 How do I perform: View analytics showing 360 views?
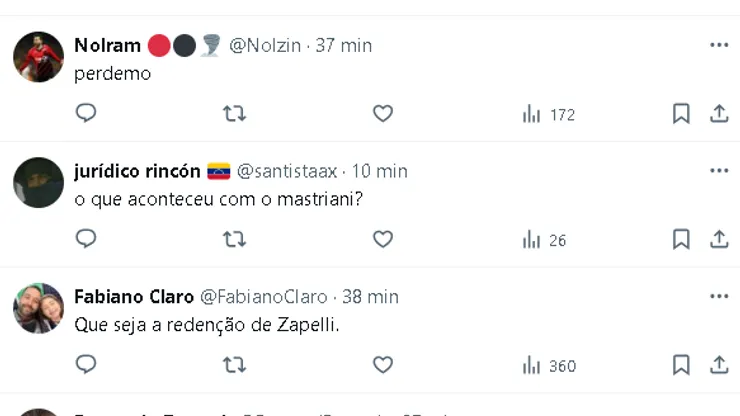[549, 366]
